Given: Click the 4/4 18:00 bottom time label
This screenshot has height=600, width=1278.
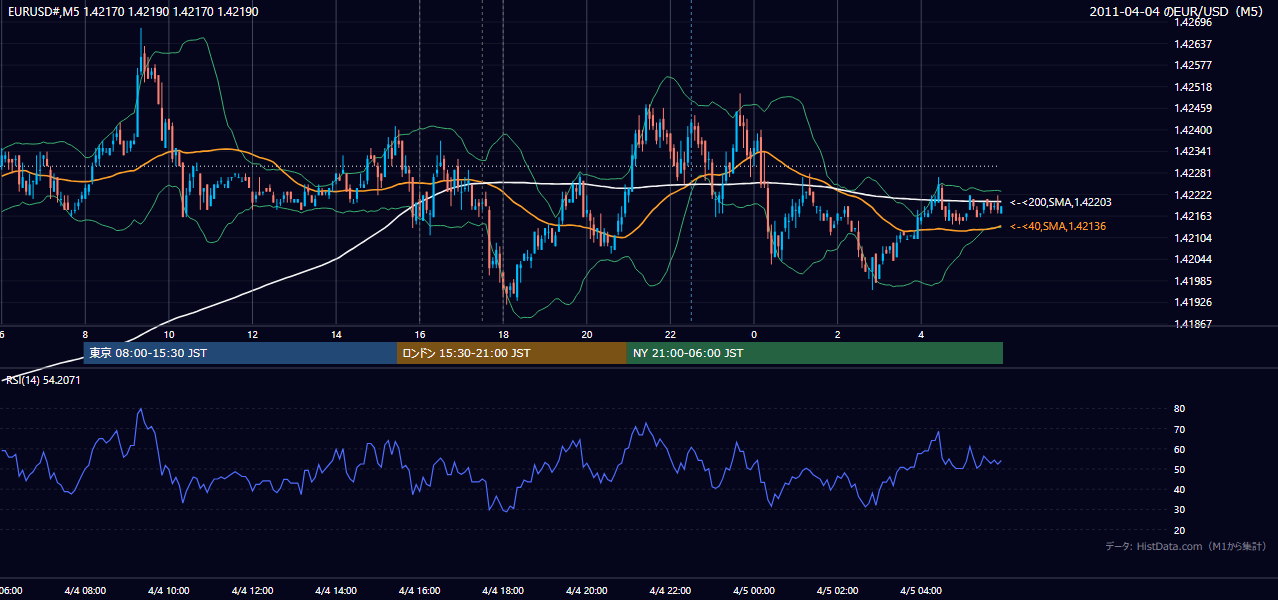Looking at the screenshot, I should 503,591.
